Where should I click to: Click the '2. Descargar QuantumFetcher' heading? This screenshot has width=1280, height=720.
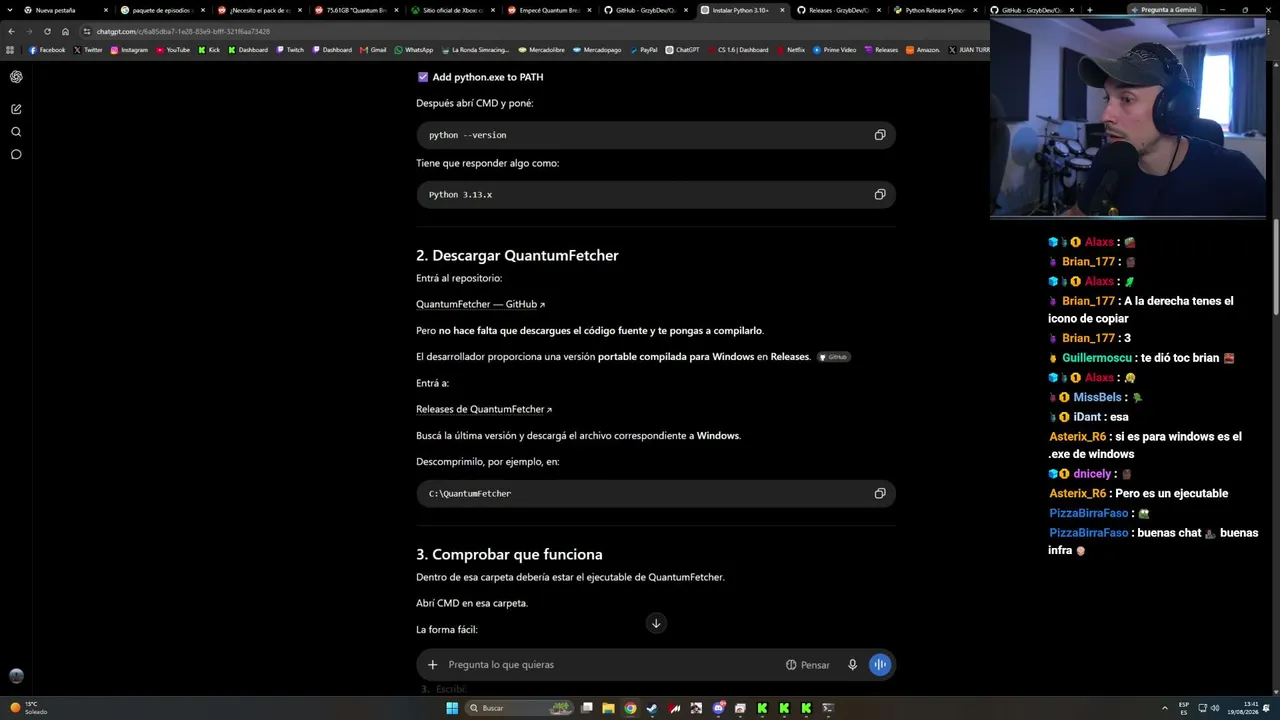coord(517,256)
